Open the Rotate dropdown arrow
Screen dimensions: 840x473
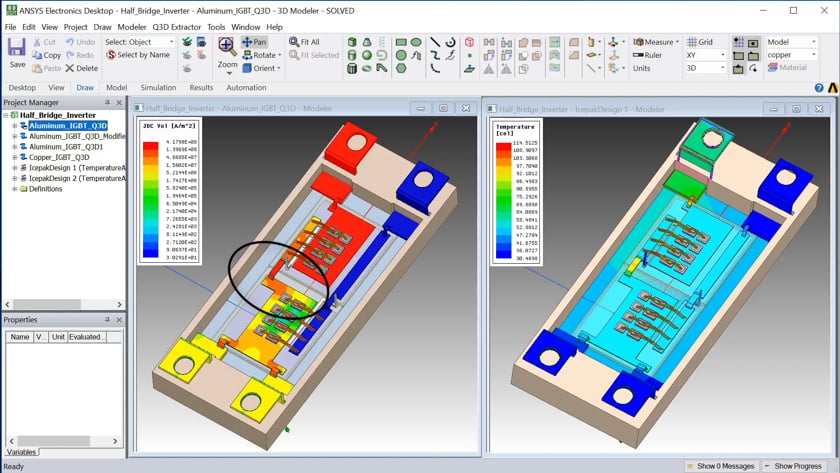(280, 55)
